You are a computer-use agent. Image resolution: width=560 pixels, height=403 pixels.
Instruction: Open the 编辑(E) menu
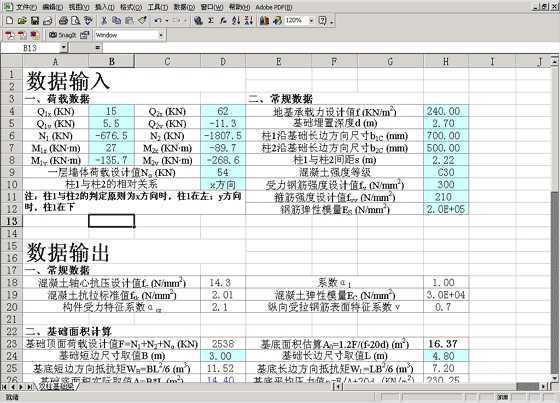[x=52, y=7]
